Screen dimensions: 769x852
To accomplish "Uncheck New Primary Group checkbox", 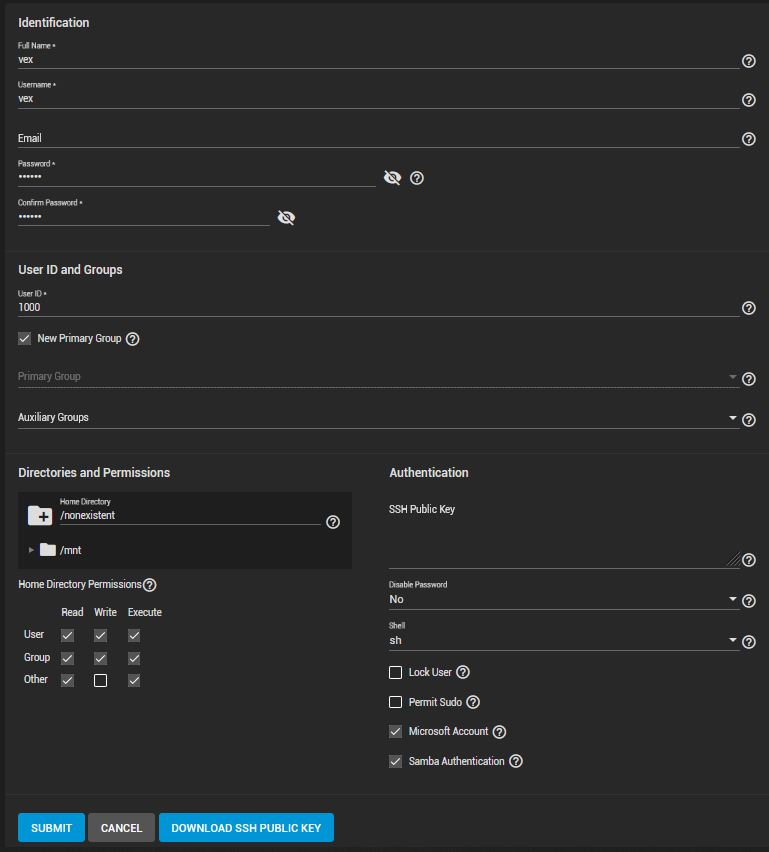I will 24,339.
